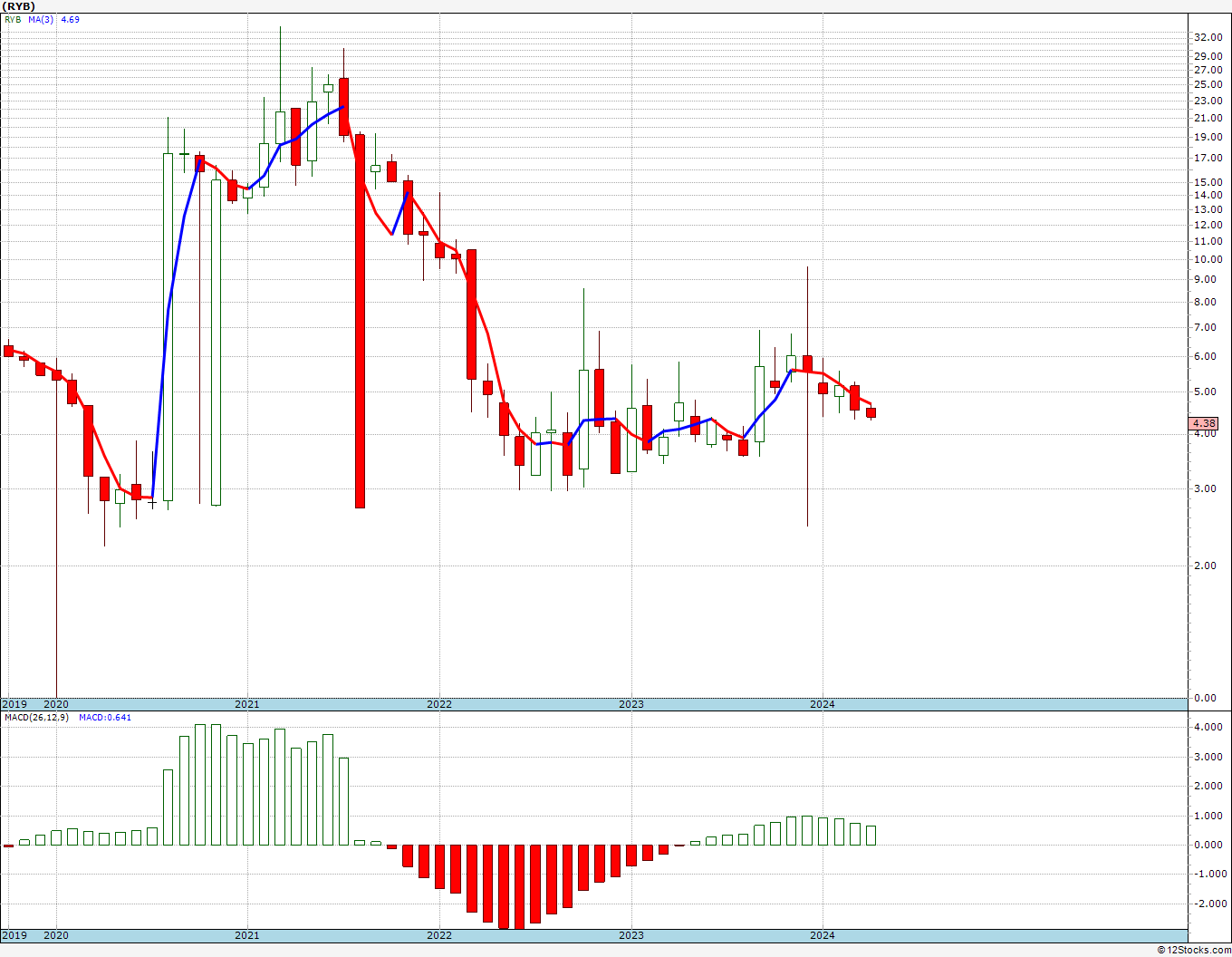Image resolution: width=1232 pixels, height=957 pixels.
Task: Select the 13.00 price axis label
Action: (1208, 209)
